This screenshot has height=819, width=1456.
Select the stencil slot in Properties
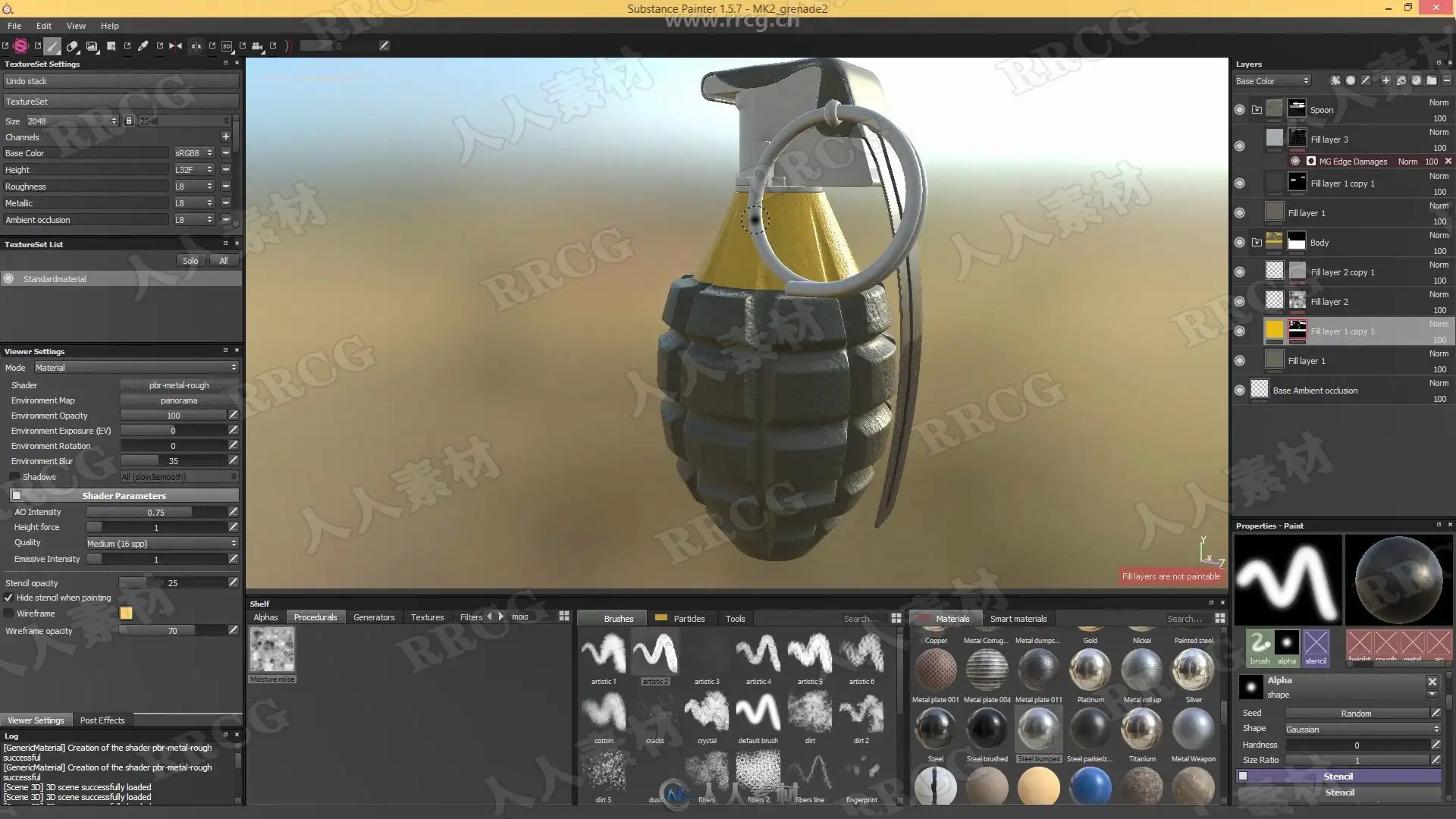coord(1316,646)
